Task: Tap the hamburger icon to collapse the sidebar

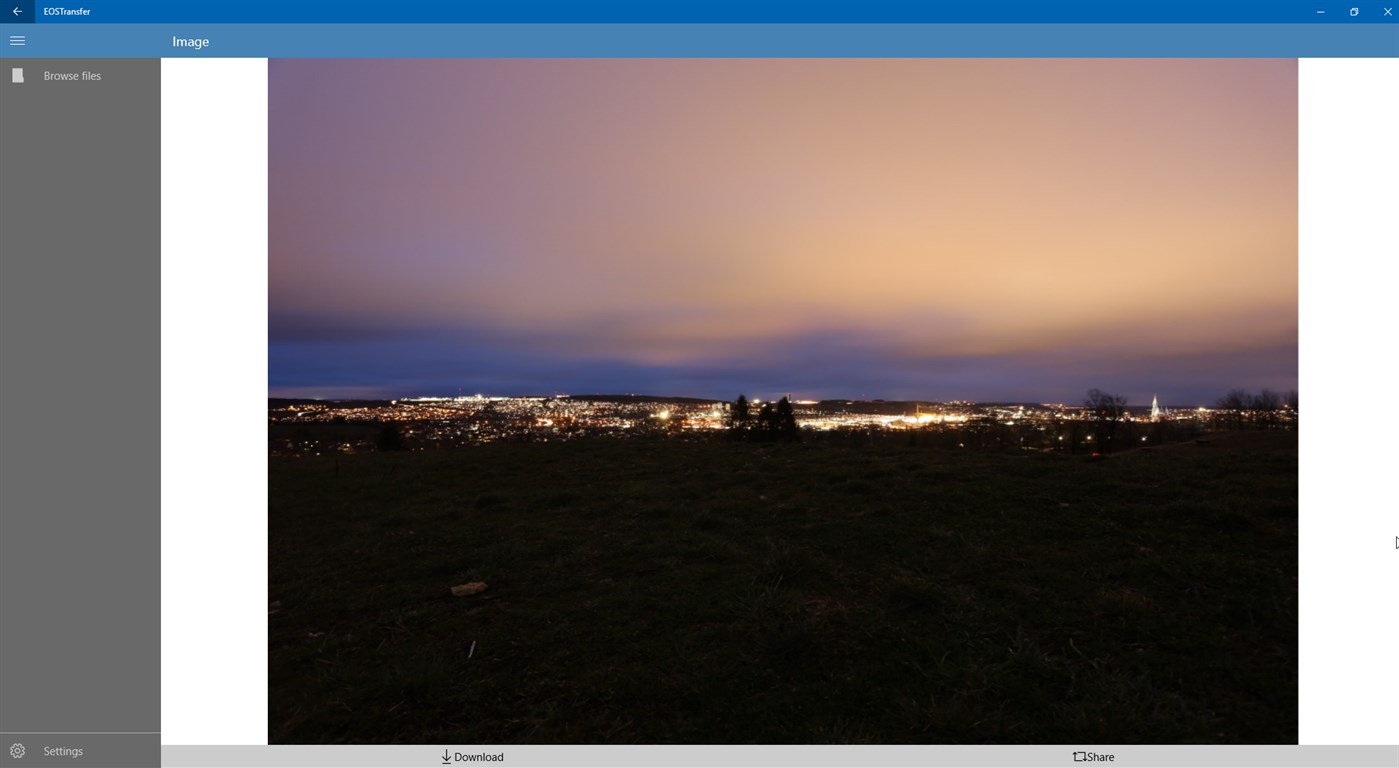Action: [x=17, y=40]
